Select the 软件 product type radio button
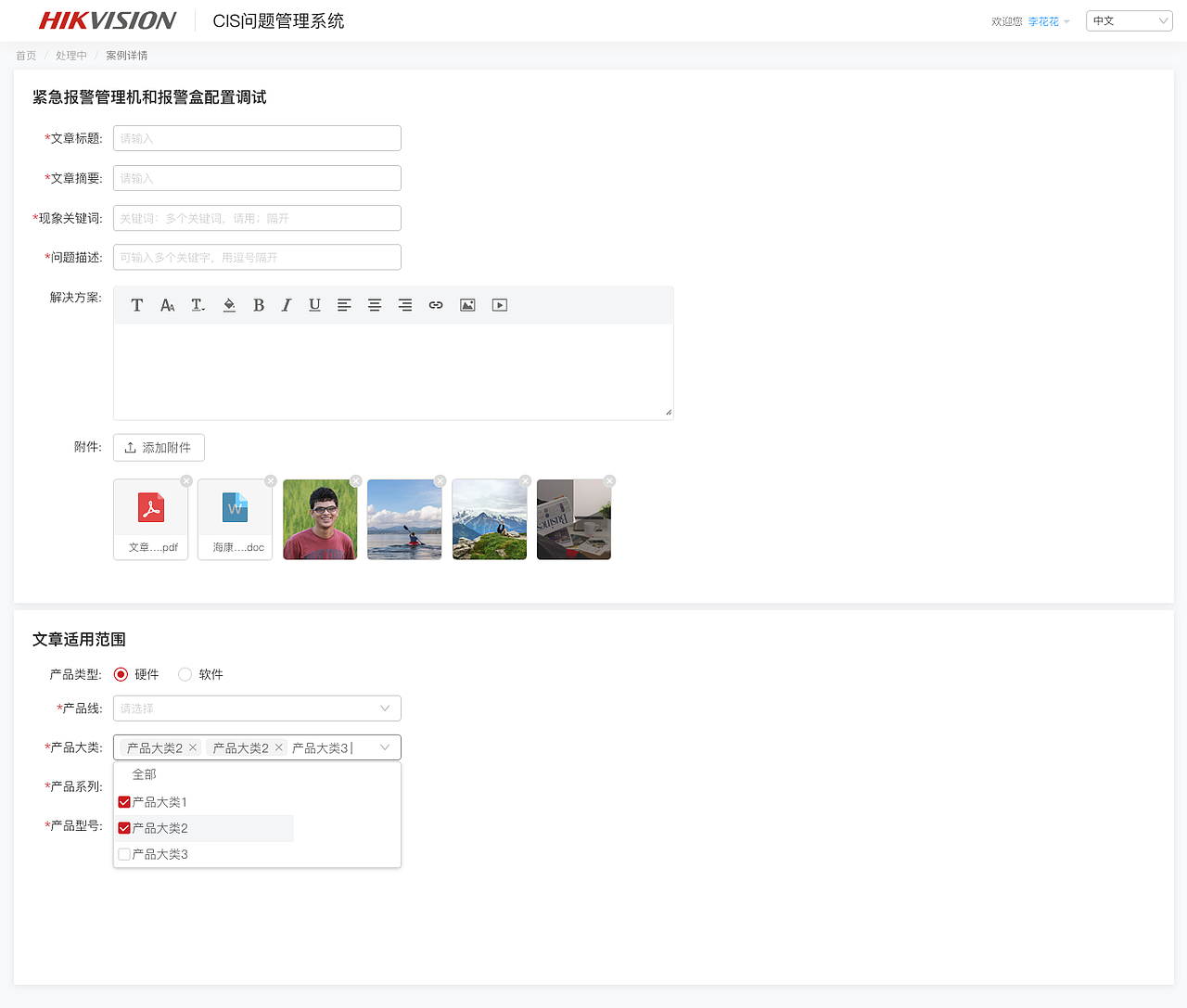Screen dimensions: 1187x1008 (x=185, y=674)
